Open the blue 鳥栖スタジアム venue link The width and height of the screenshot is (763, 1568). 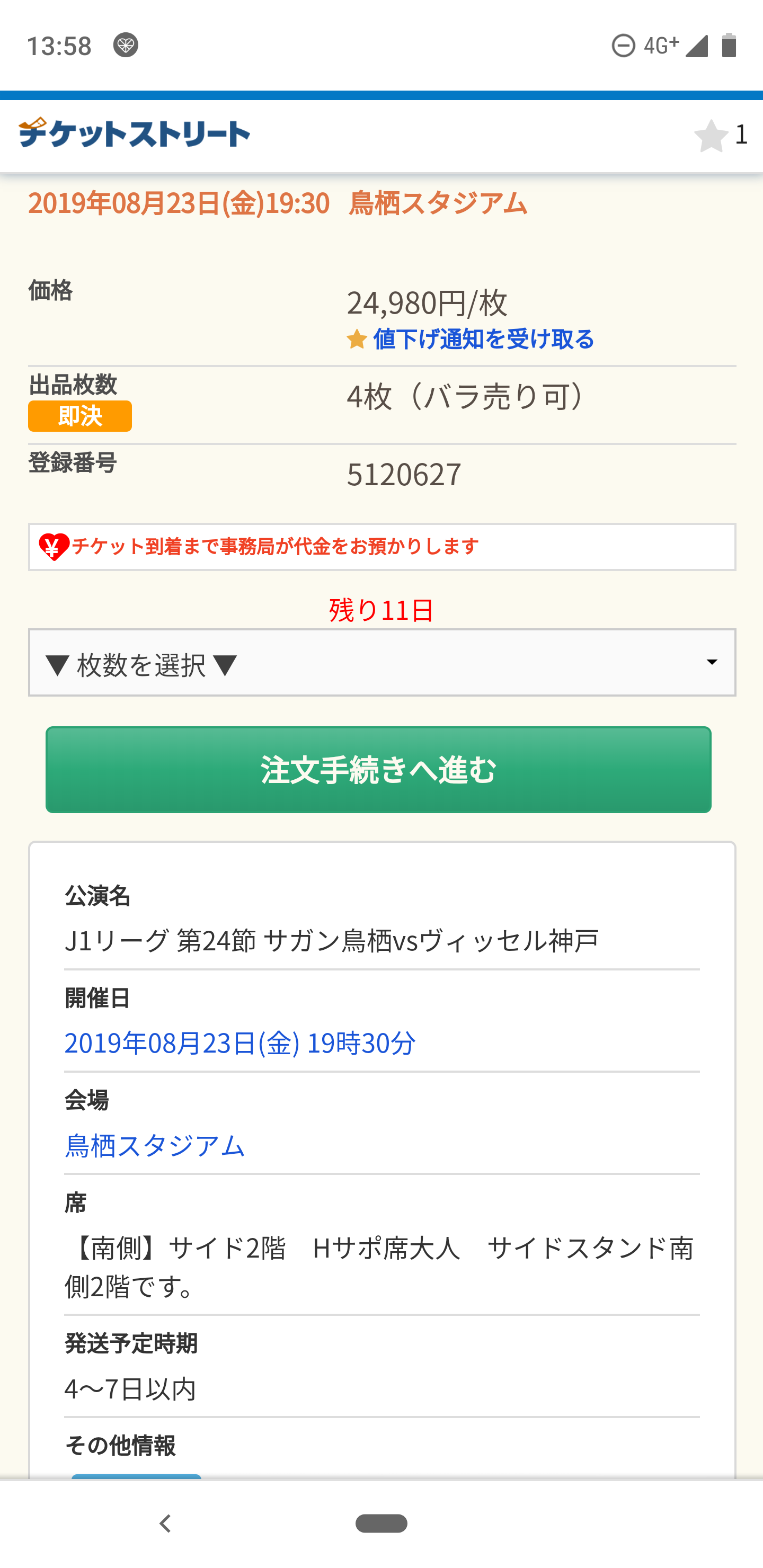coord(155,1145)
